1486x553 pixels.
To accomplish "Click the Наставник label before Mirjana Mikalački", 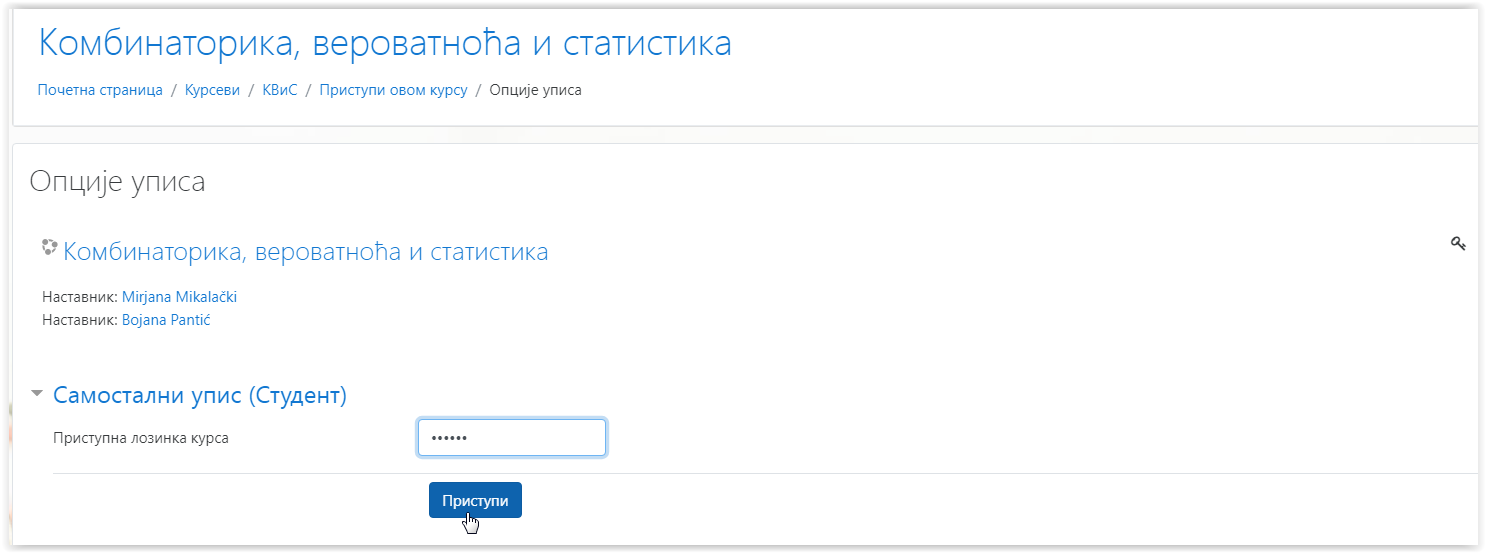I will (80, 296).
